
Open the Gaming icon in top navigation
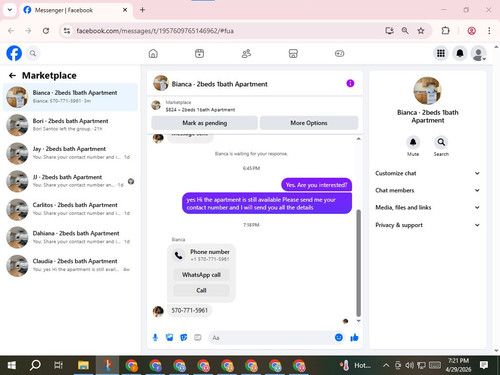pos(340,54)
